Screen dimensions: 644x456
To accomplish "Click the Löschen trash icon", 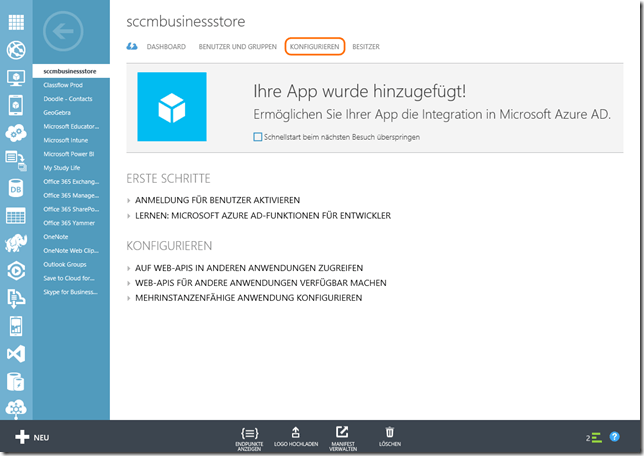I will (x=390, y=432).
